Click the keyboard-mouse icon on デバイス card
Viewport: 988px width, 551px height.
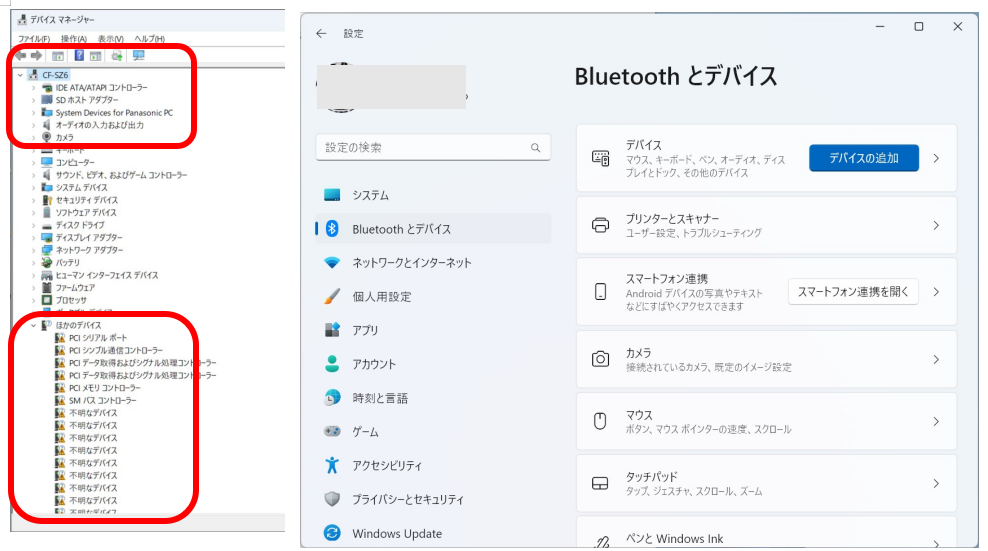(x=600, y=158)
